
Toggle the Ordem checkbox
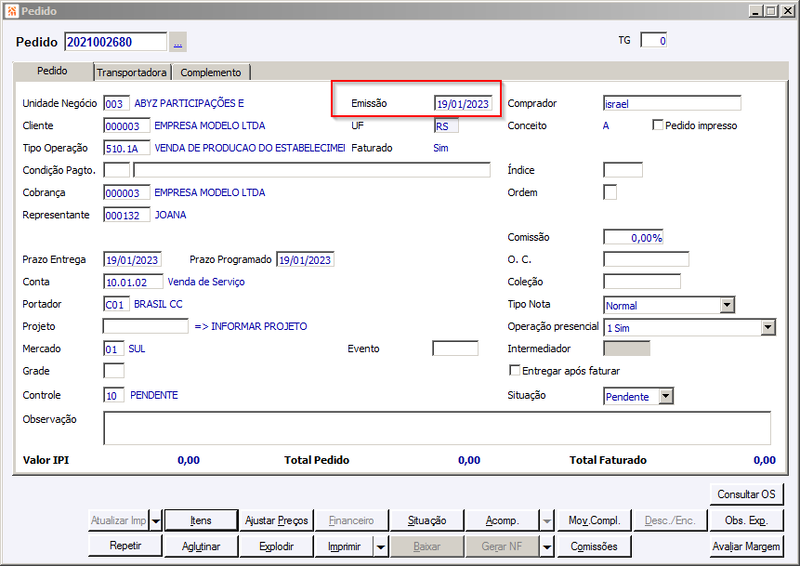pyautogui.click(x=610, y=192)
